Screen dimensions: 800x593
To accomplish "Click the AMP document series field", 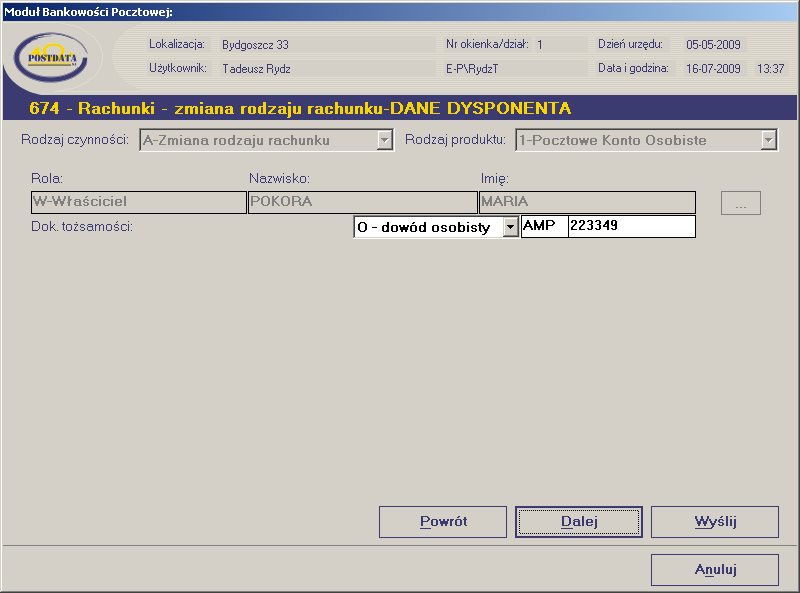I will point(544,227).
